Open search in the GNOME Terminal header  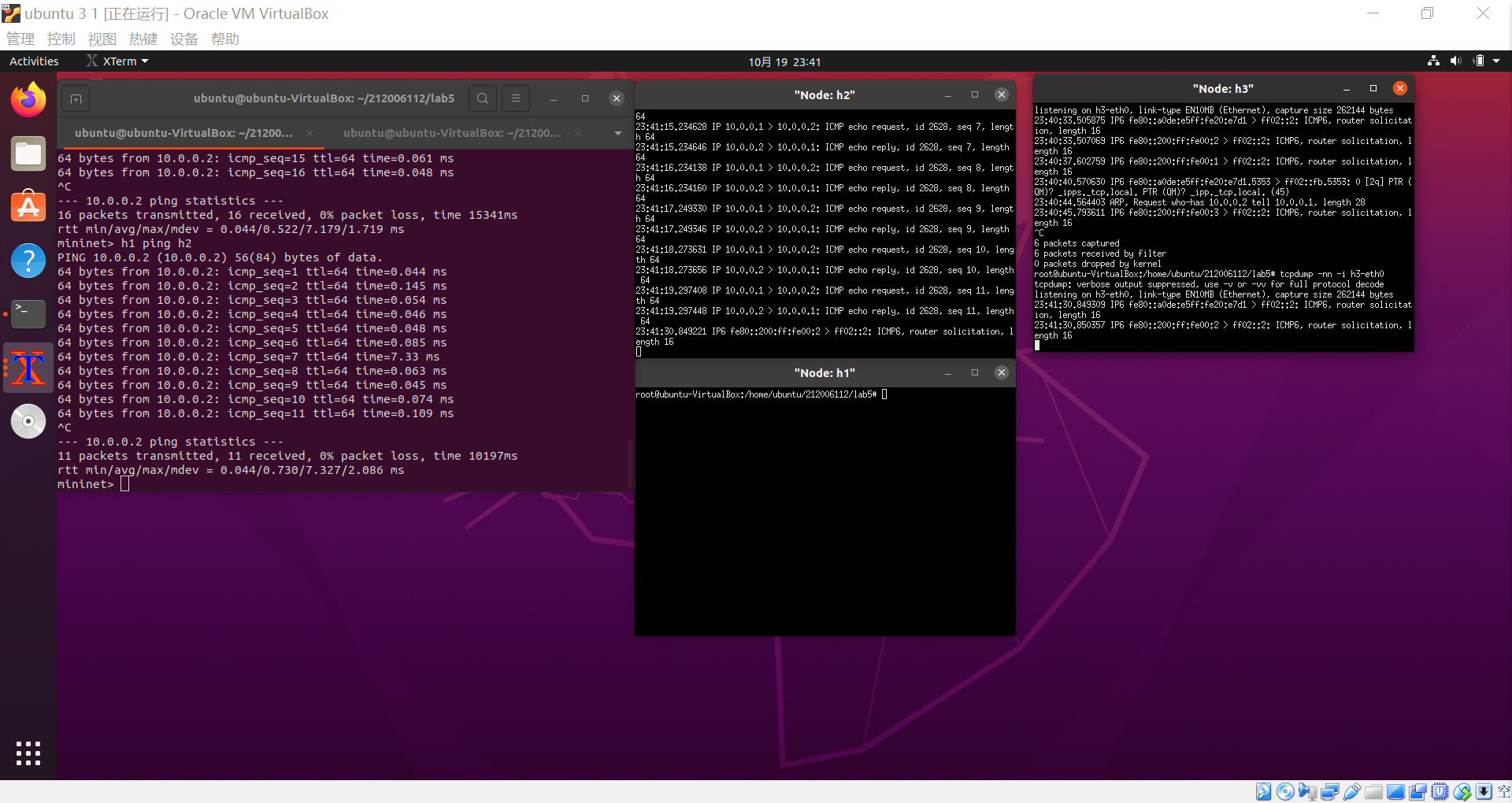tap(483, 98)
